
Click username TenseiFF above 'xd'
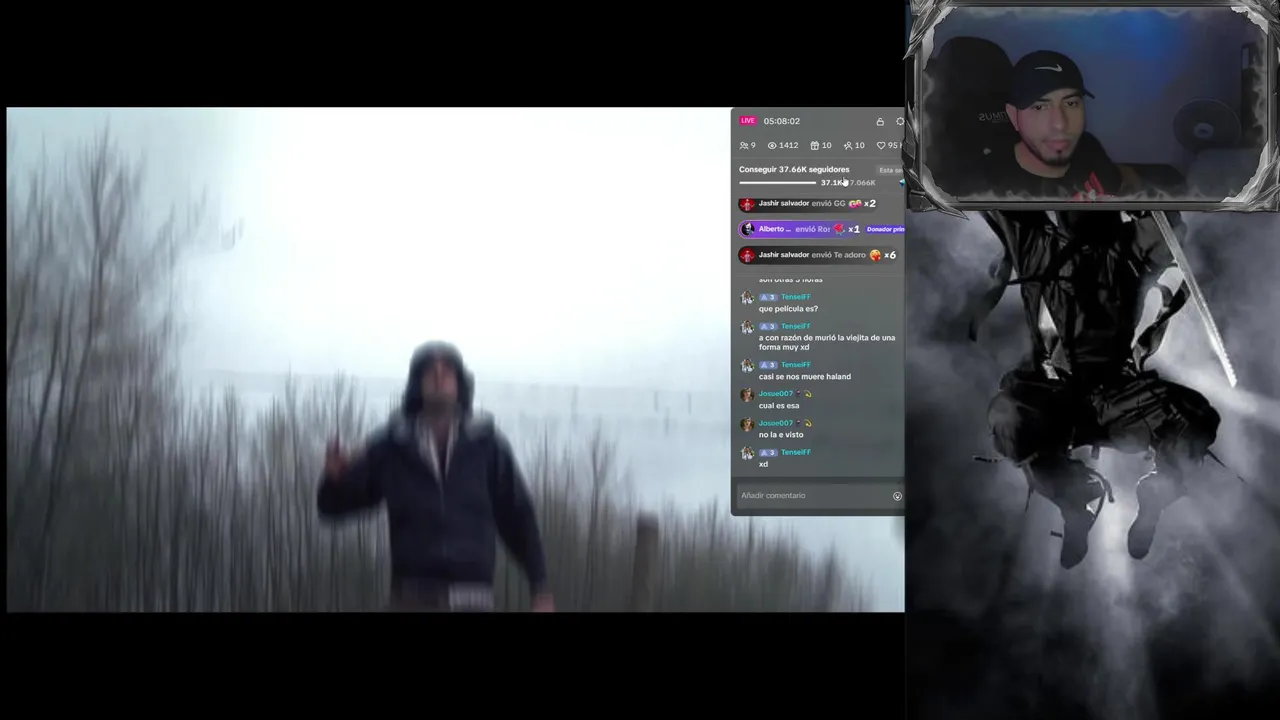[x=796, y=452]
